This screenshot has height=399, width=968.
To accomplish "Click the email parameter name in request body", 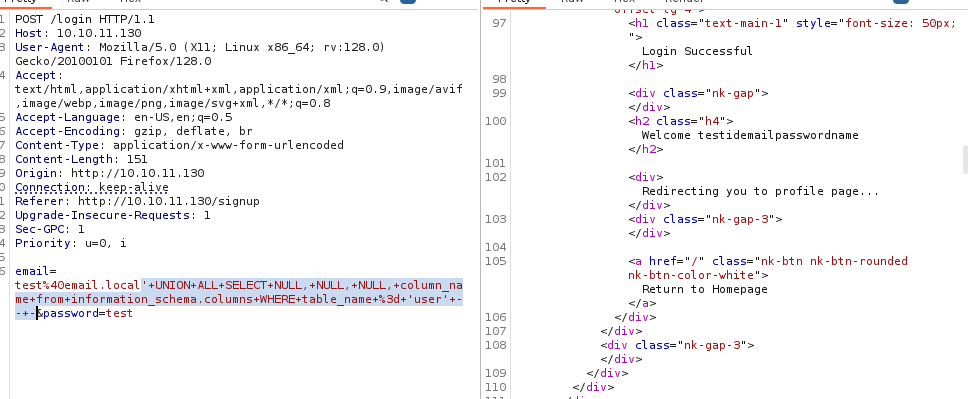I will coord(33,271).
